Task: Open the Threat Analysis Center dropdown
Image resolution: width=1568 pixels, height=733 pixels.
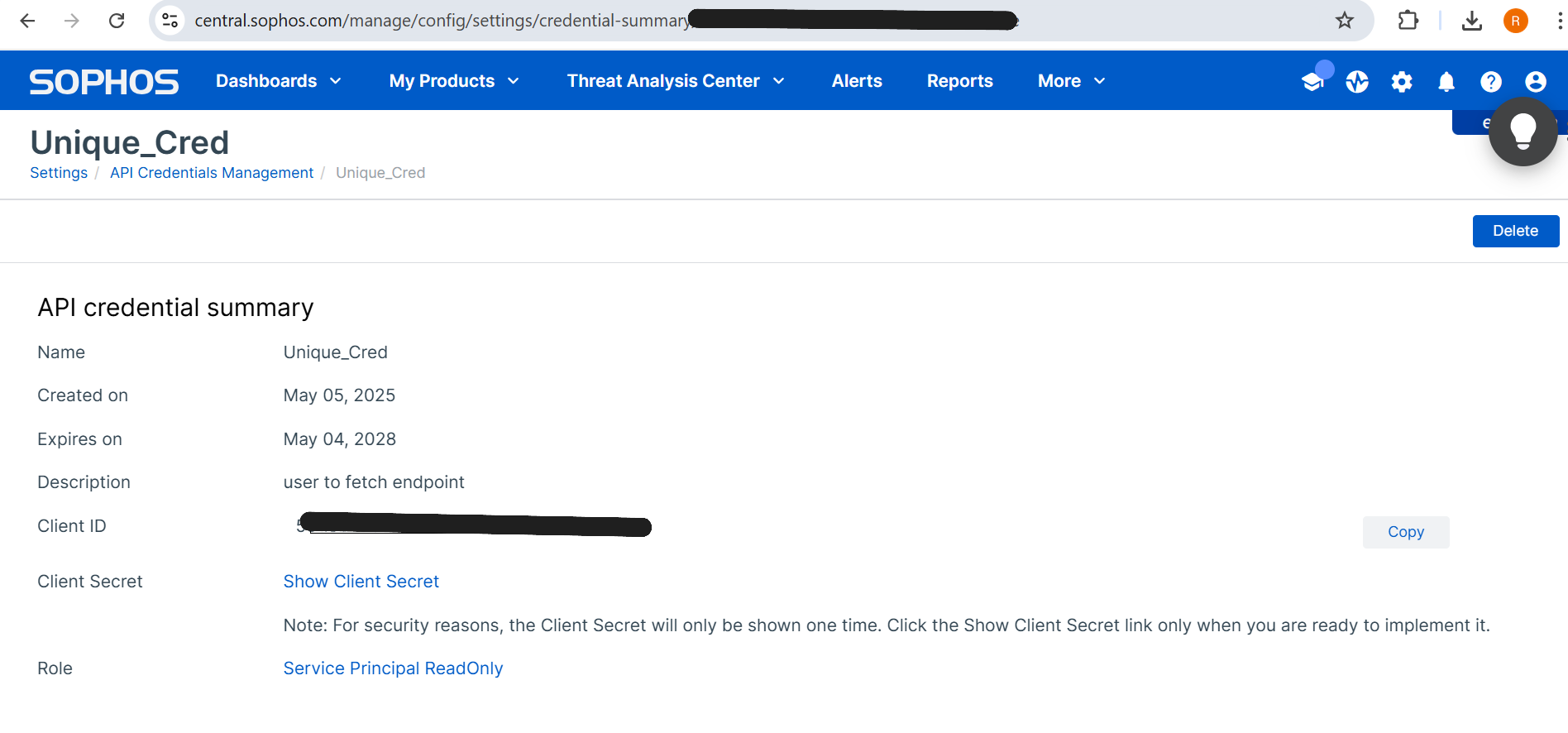Action: point(676,81)
